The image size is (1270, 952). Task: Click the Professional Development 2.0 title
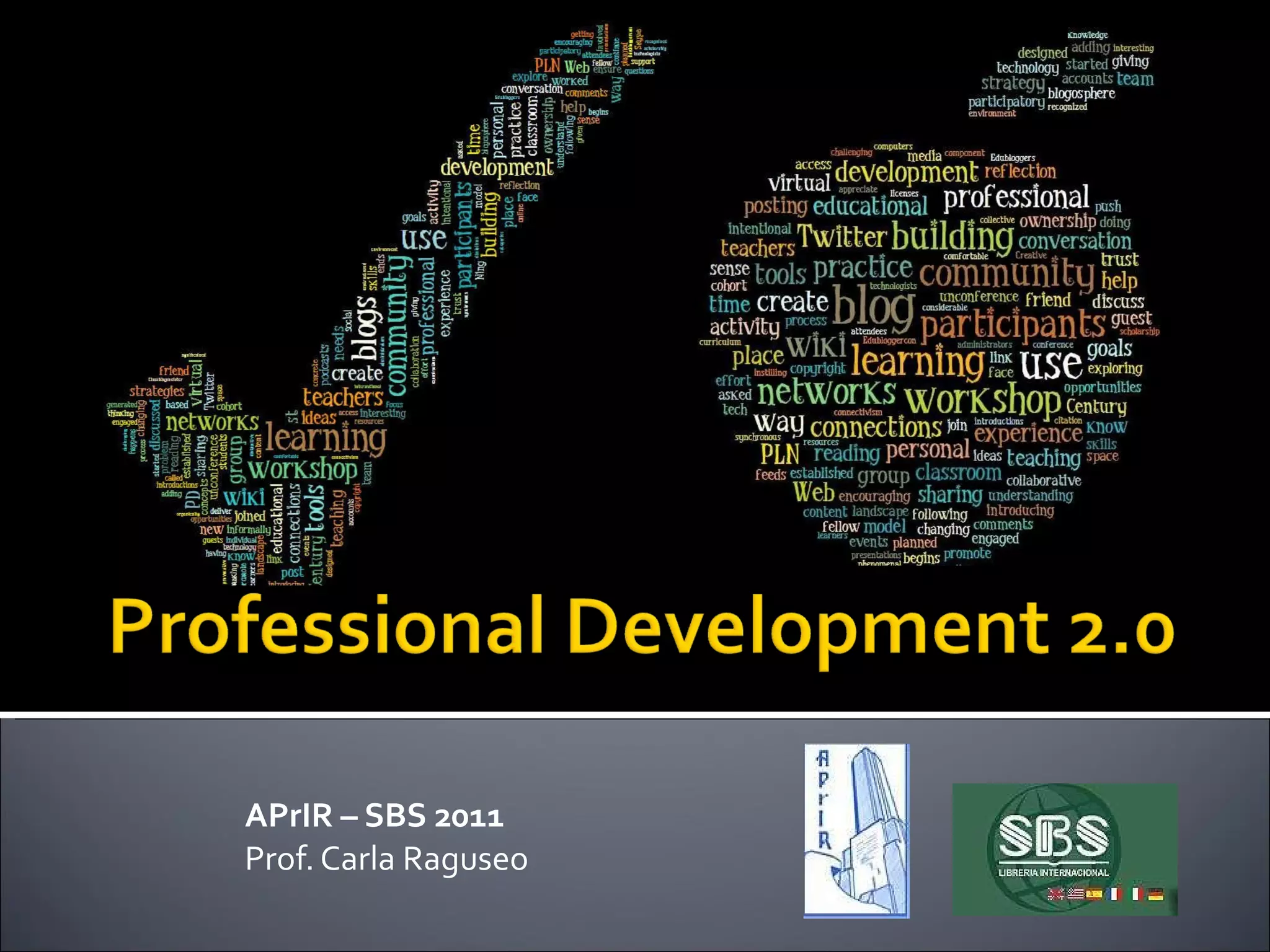642,627
